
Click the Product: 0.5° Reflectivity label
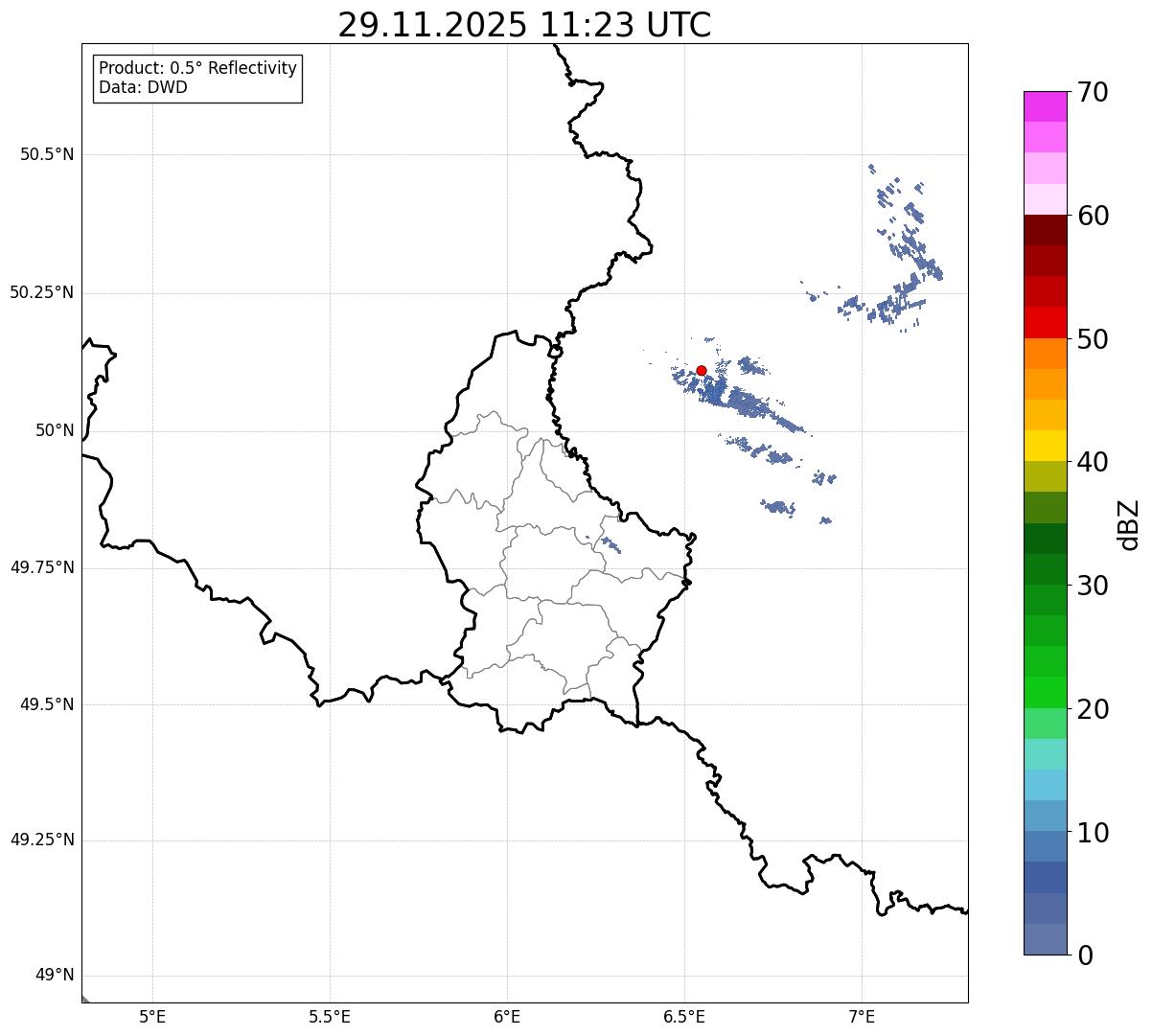(x=197, y=69)
